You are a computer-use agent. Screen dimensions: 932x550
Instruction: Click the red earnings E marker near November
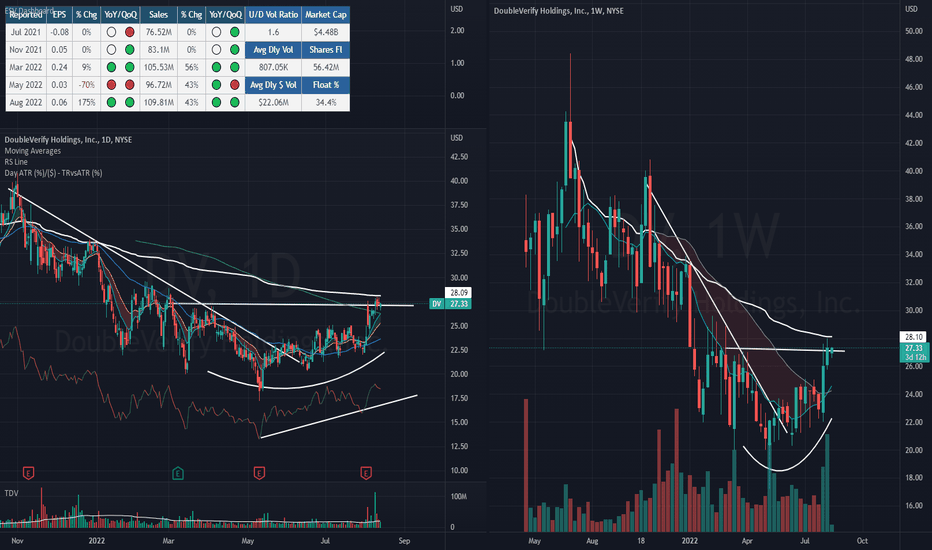(x=28, y=473)
